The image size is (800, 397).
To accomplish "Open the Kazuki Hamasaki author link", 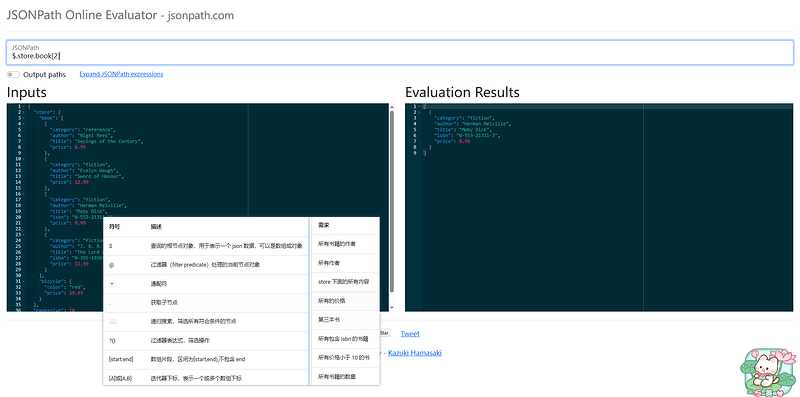I will coord(415,353).
